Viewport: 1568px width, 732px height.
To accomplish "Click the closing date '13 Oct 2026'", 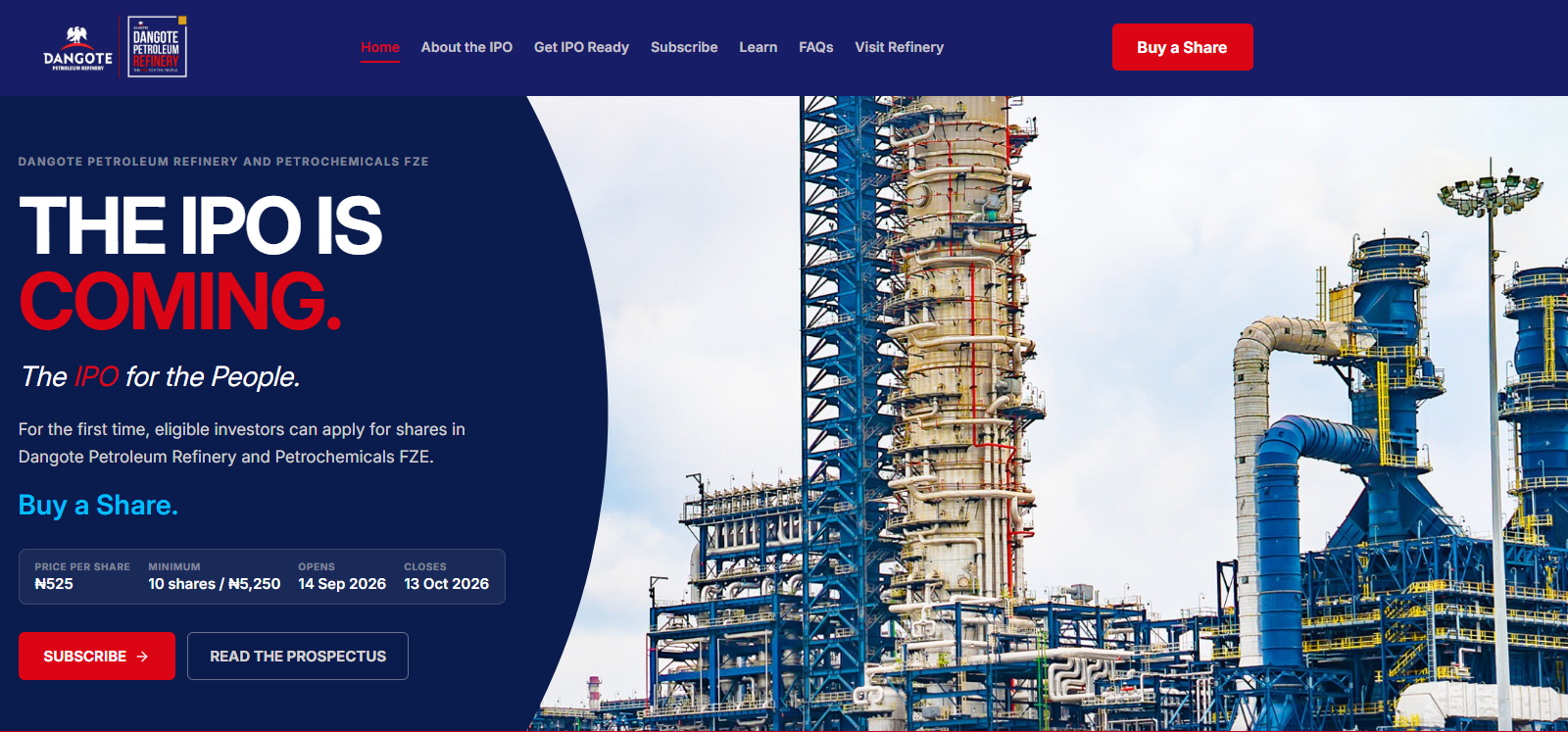I will (x=447, y=584).
